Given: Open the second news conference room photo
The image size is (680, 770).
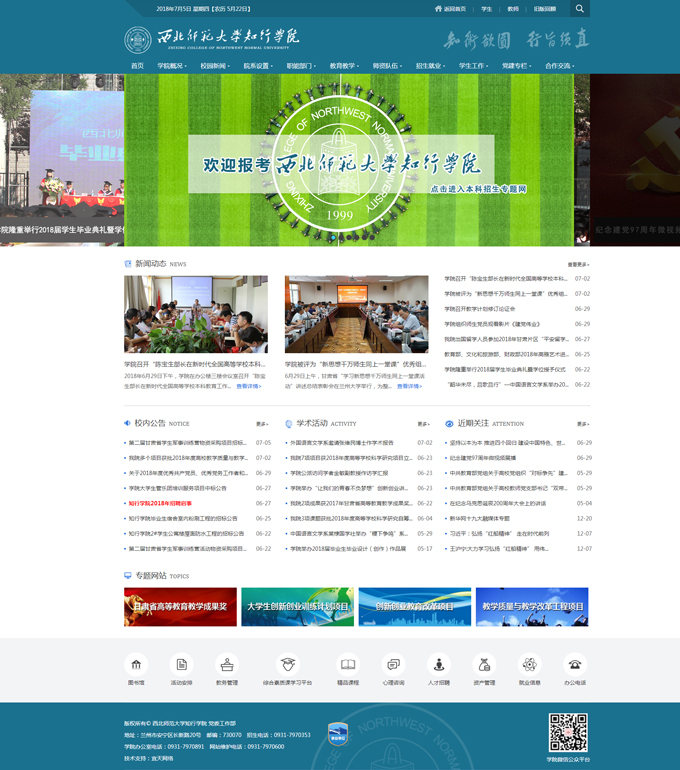Looking at the screenshot, I should 356,314.
